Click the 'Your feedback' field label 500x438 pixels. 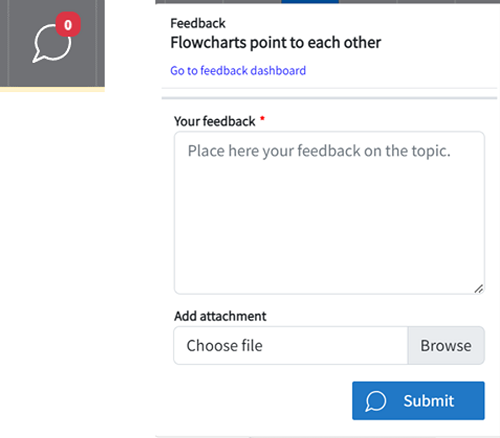tap(215, 121)
